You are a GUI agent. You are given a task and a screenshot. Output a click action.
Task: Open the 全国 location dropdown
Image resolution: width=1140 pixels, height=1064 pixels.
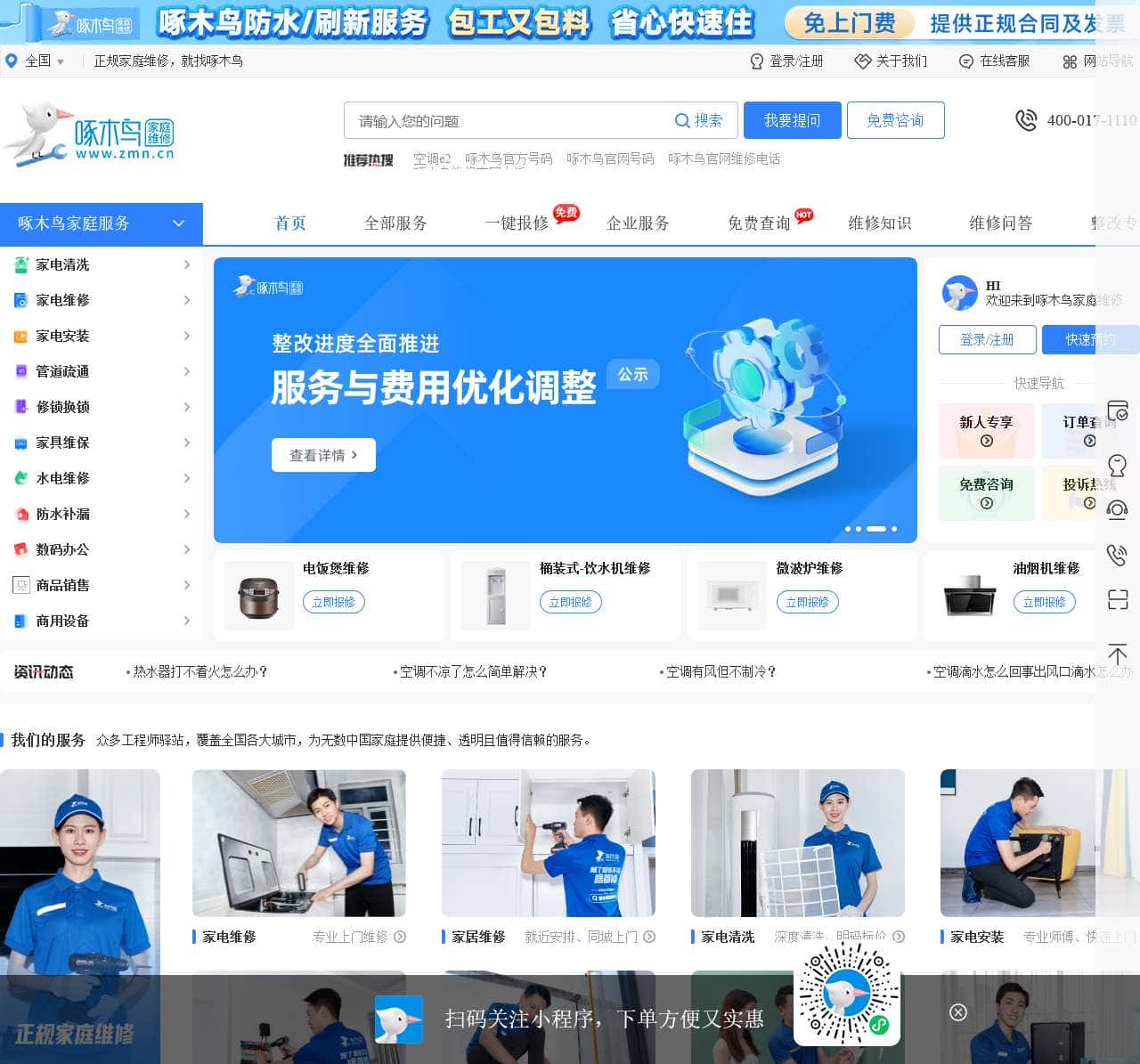coord(37,61)
